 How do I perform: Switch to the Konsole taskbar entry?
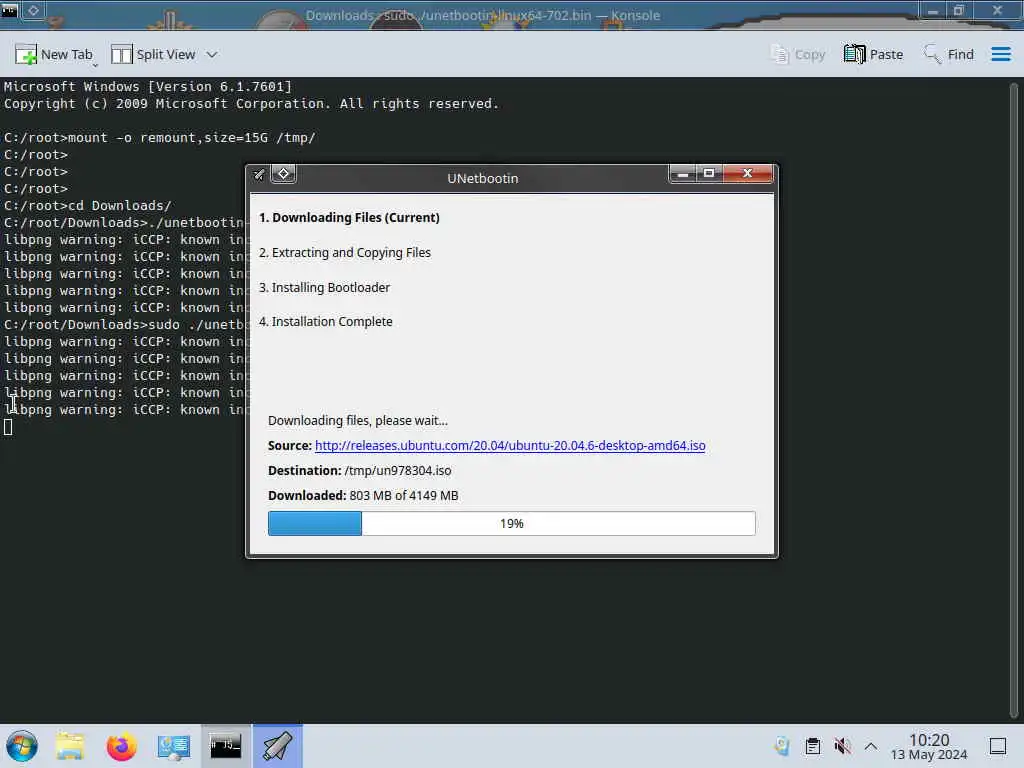[x=225, y=746]
